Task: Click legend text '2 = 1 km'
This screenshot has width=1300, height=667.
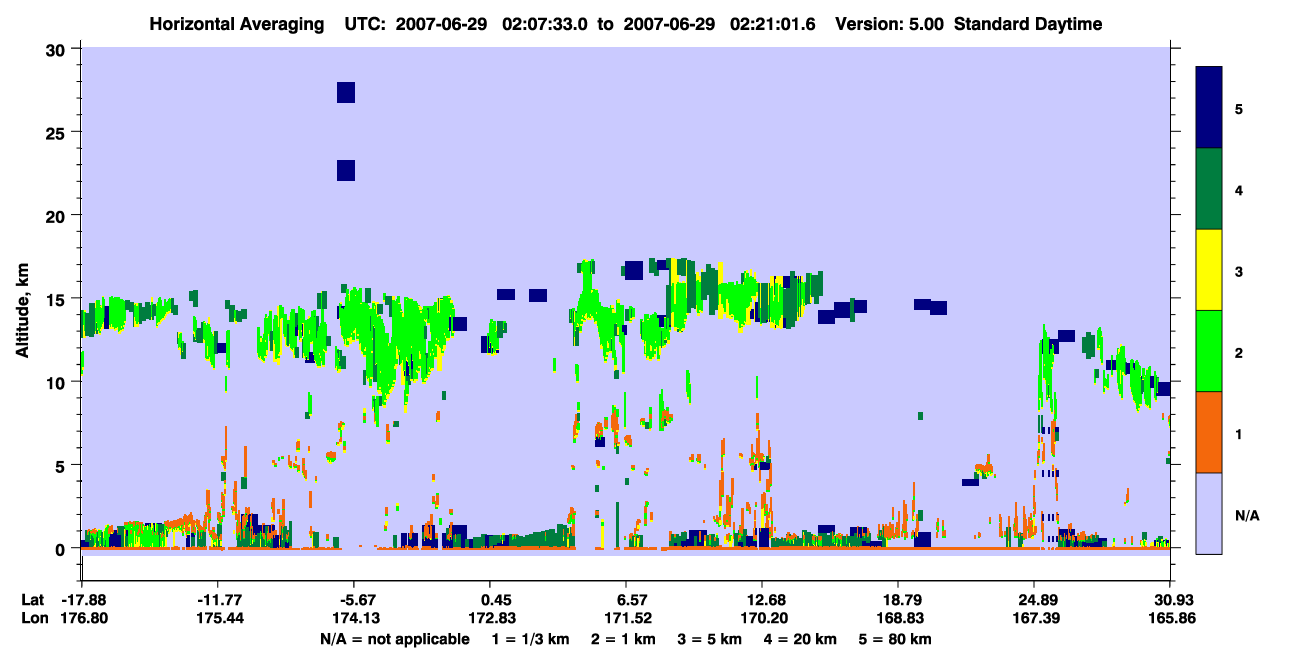Action: (625, 639)
